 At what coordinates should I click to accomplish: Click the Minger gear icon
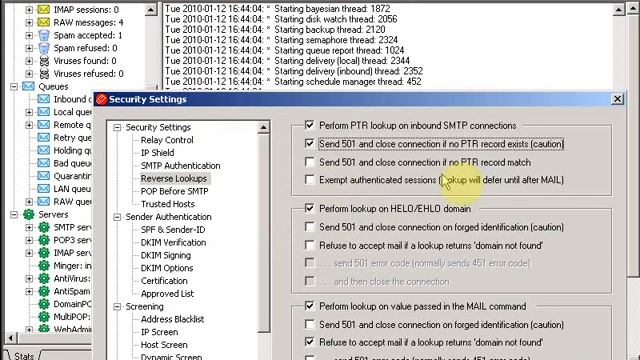click(x=44, y=265)
